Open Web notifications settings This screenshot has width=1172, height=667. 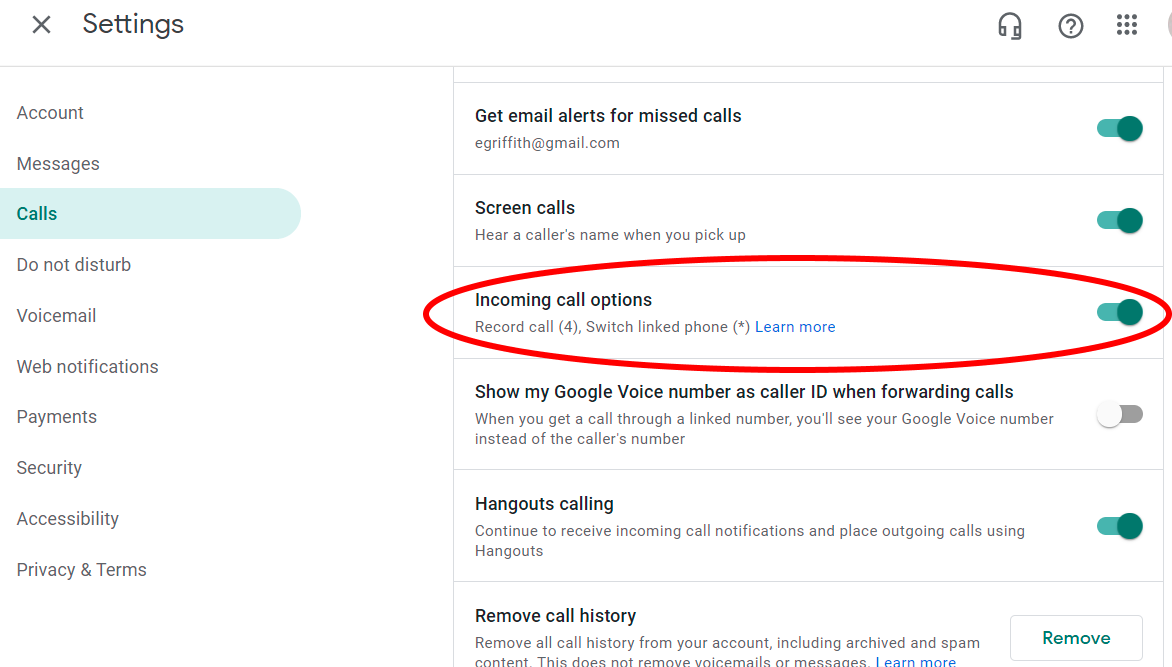pyautogui.click(x=87, y=366)
